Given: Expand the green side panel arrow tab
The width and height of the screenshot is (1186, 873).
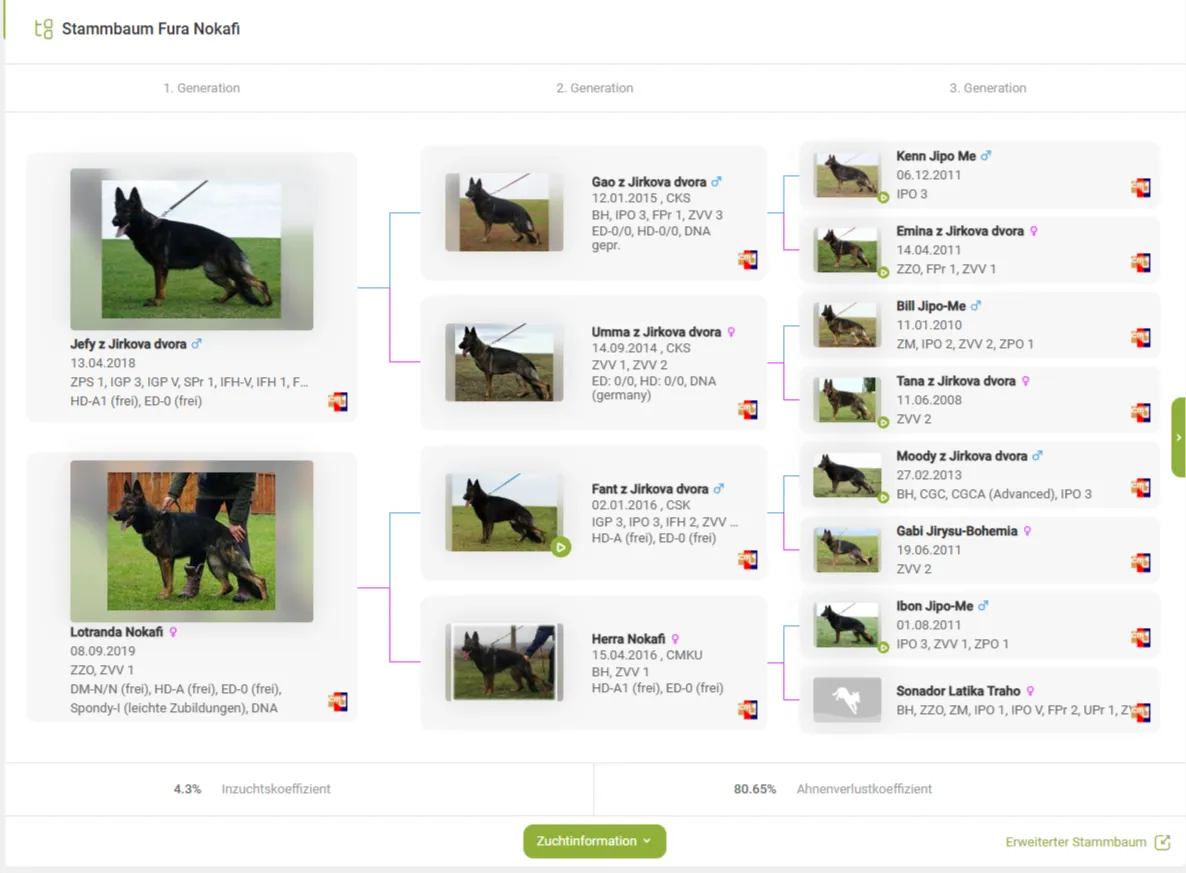Looking at the screenshot, I should (x=1178, y=437).
